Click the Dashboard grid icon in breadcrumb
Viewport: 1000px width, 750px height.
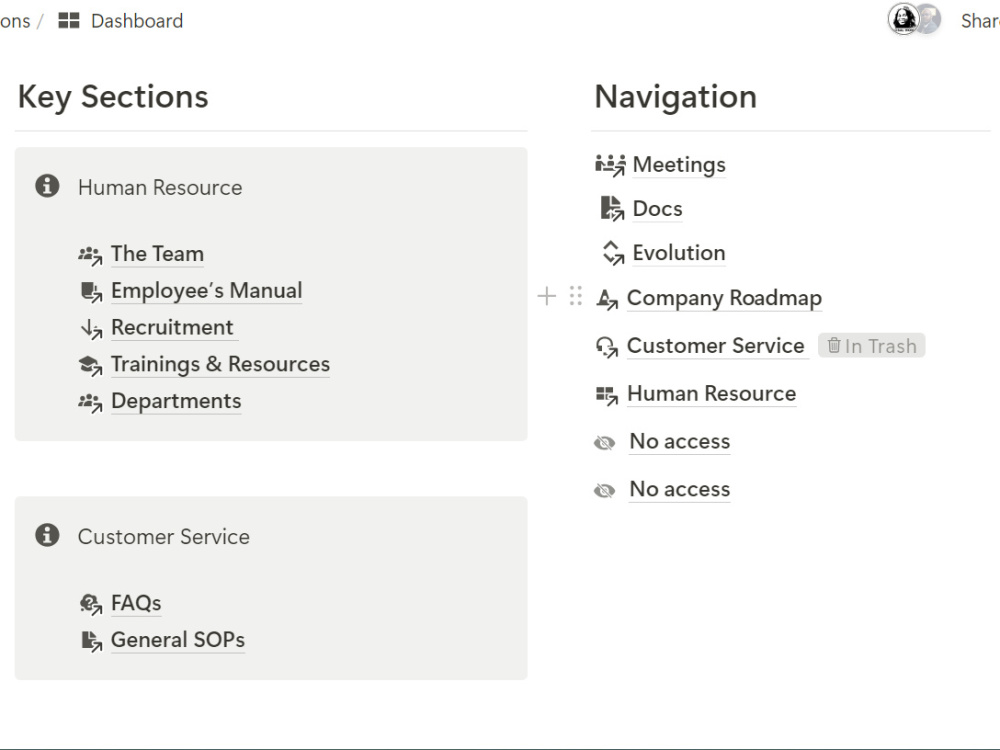(69, 20)
